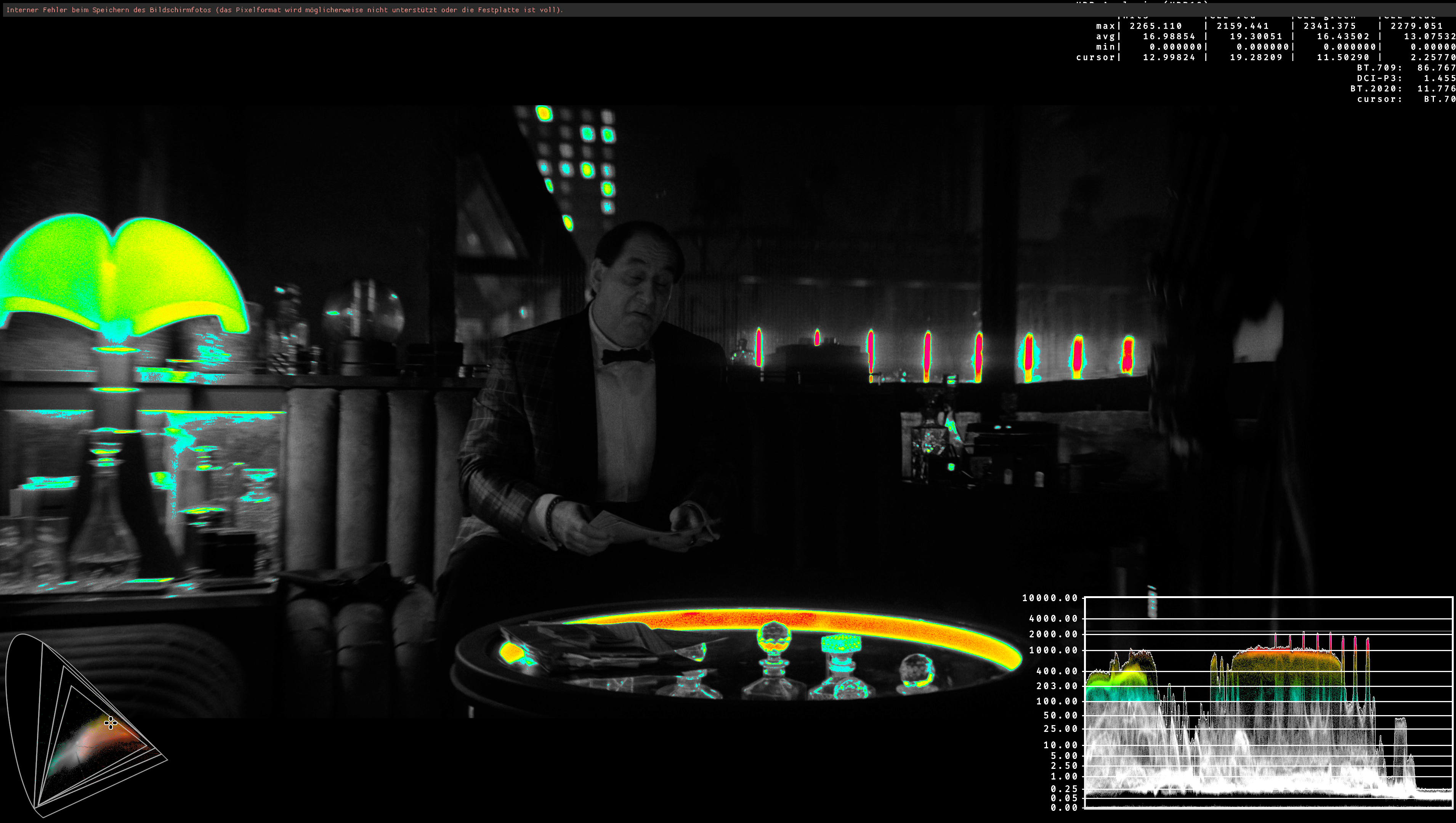This screenshot has height=823, width=1456.
Task: Click the 1000.00 nits scale label
Action: (x=1053, y=650)
